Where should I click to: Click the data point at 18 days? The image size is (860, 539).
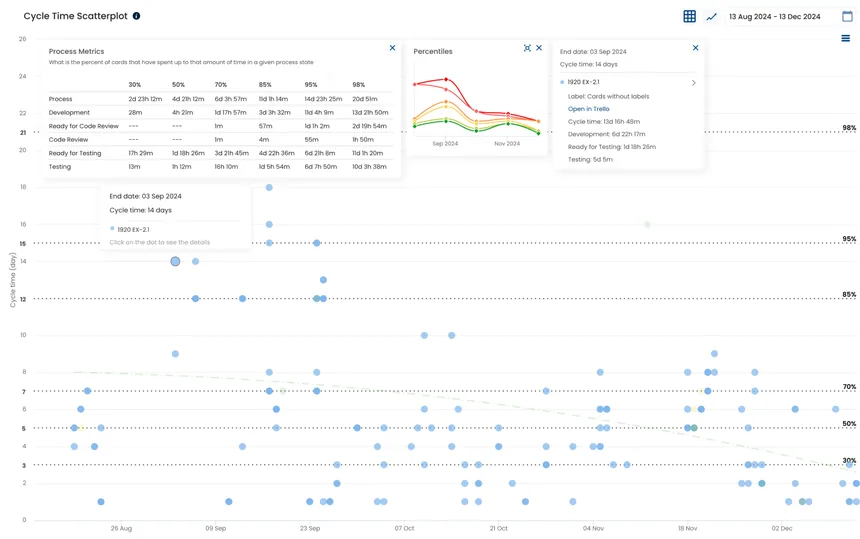(x=269, y=188)
